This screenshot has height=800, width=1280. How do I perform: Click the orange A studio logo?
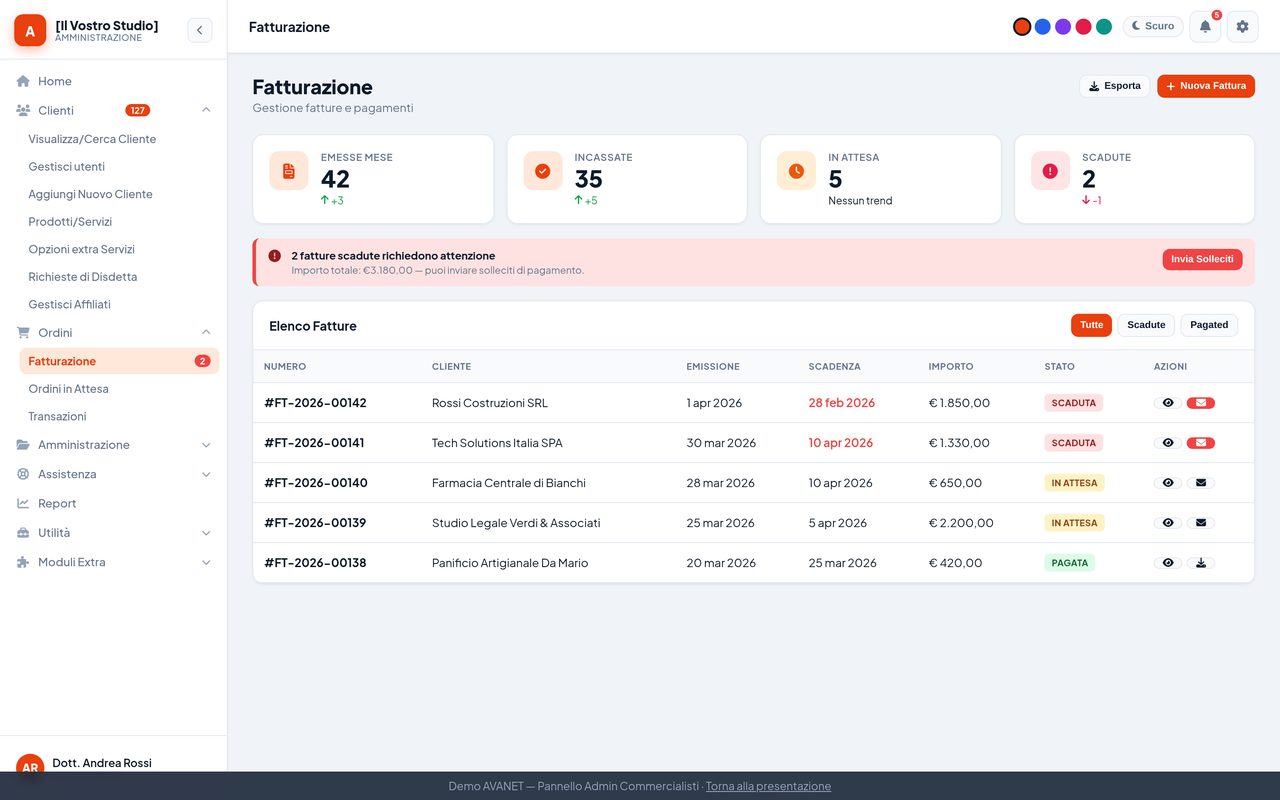pyautogui.click(x=30, y=30)
